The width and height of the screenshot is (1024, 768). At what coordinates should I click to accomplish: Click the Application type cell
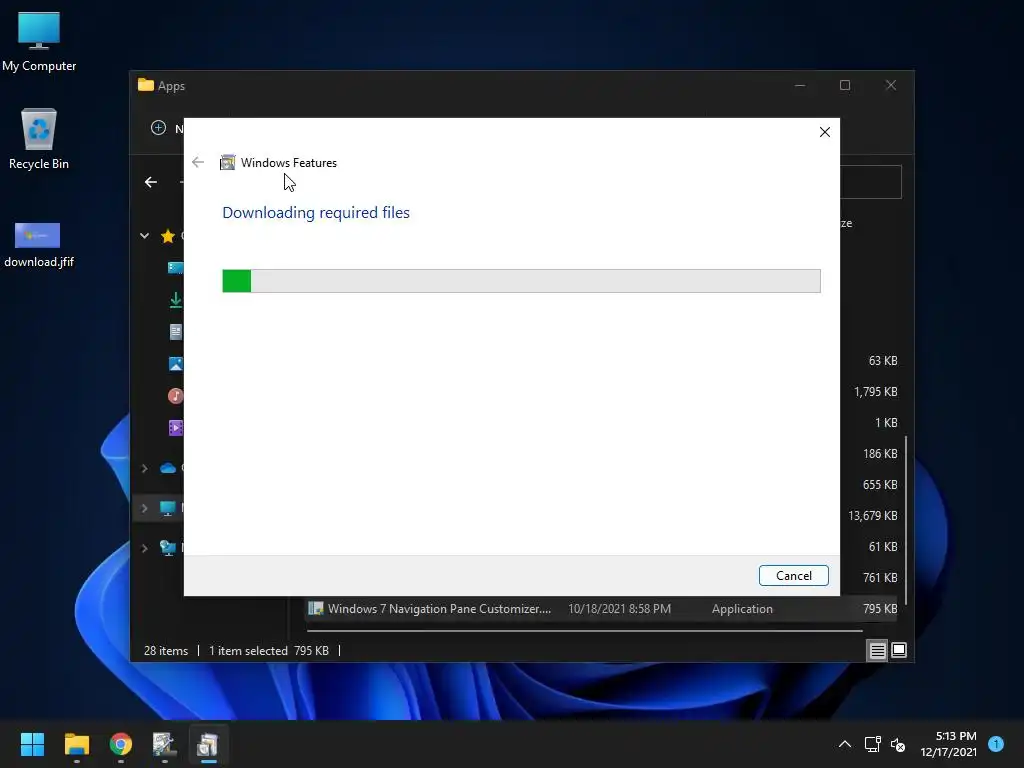click(x=742, y=609)
